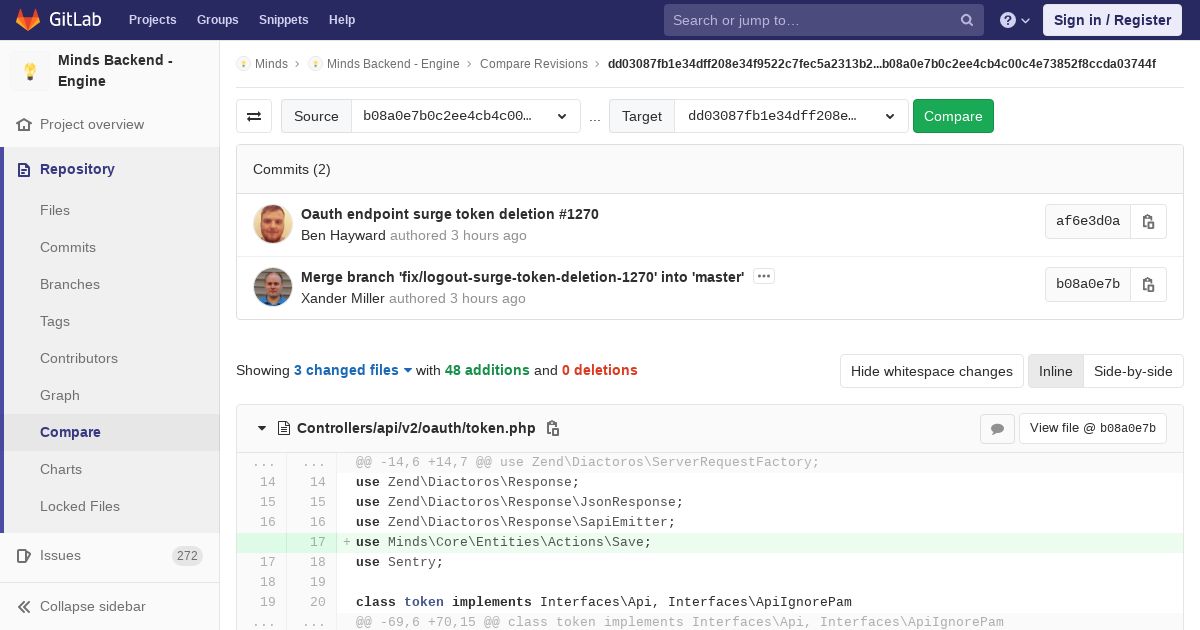Image resolution: width=1200 pixels, height=630 pixels.
Task: Open the Help question mark menu
Action: (x=1015, y=20)
